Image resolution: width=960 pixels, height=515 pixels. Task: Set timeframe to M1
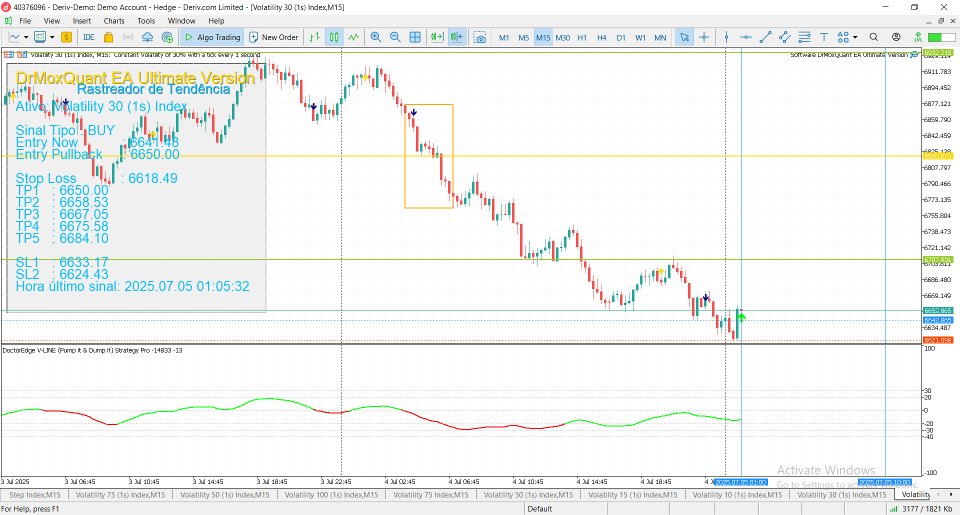(504, 37)
